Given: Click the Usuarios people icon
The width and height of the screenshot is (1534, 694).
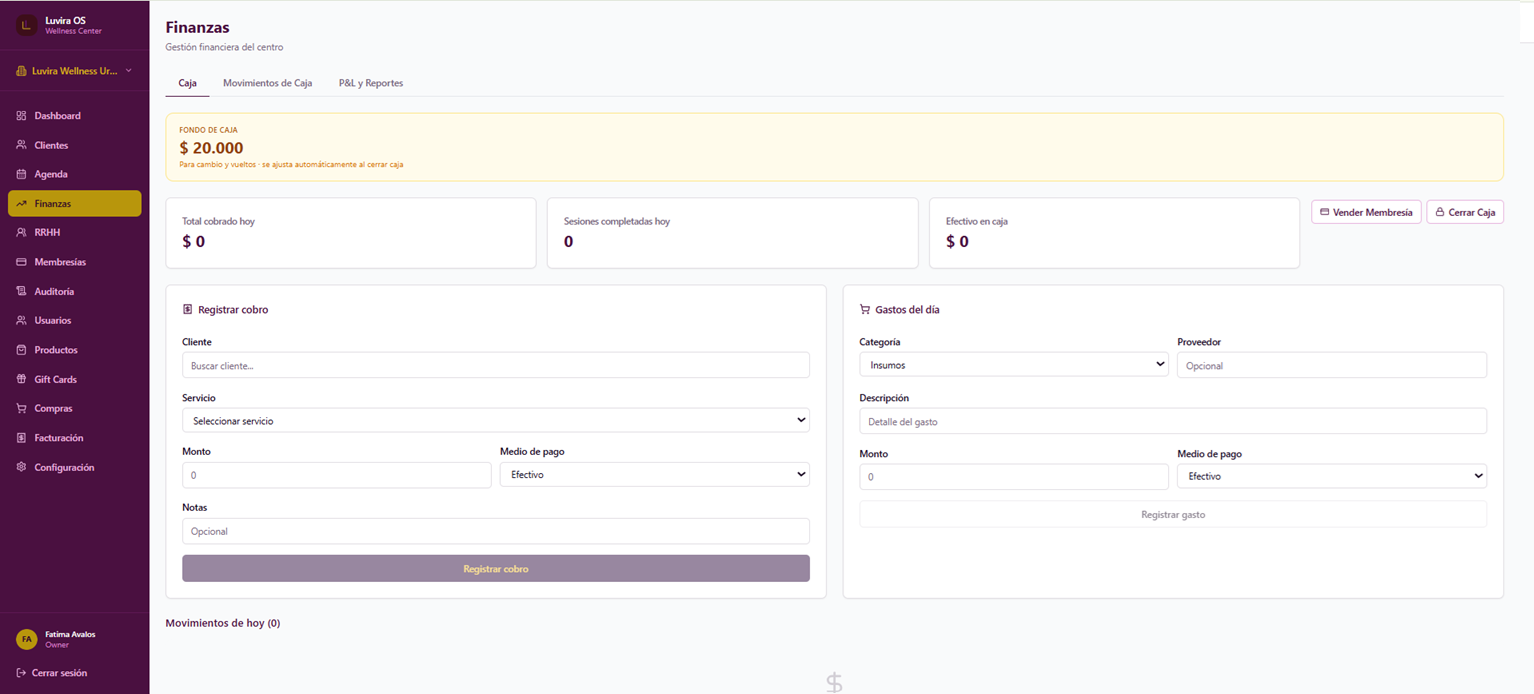Looking at the screenshot, I should tap(21, 320).
